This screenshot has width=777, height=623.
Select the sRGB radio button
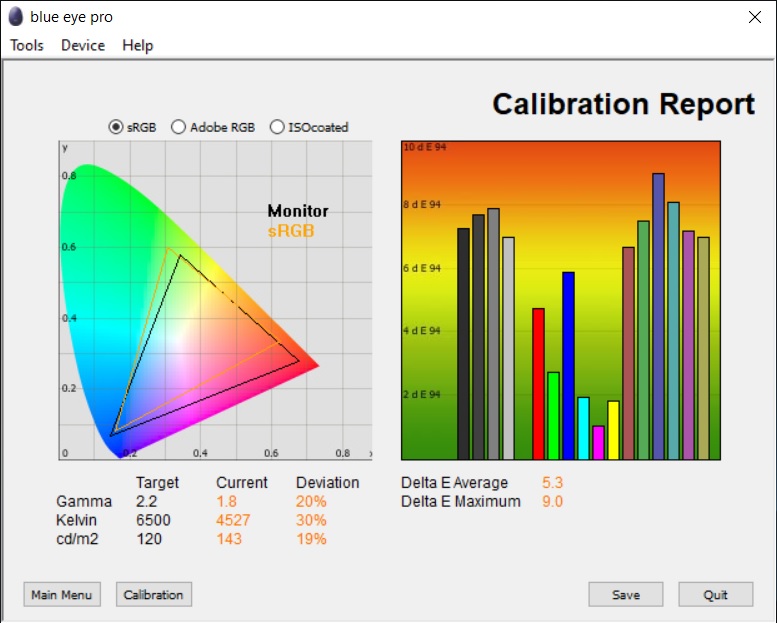click(116, 127)
